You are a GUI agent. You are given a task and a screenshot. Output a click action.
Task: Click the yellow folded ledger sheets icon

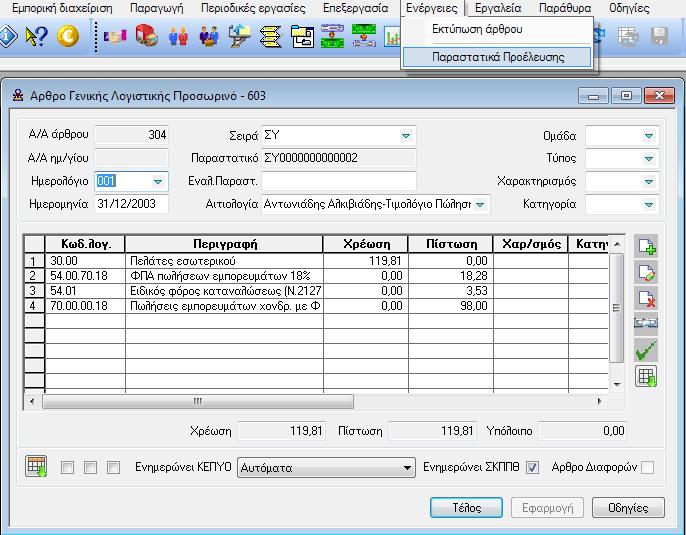tap(271, 36)
